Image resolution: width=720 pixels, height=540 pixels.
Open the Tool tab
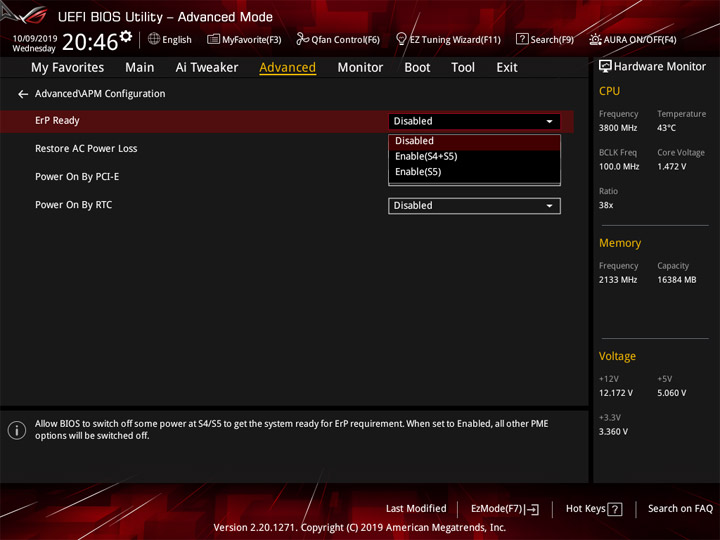pos(463,68)
